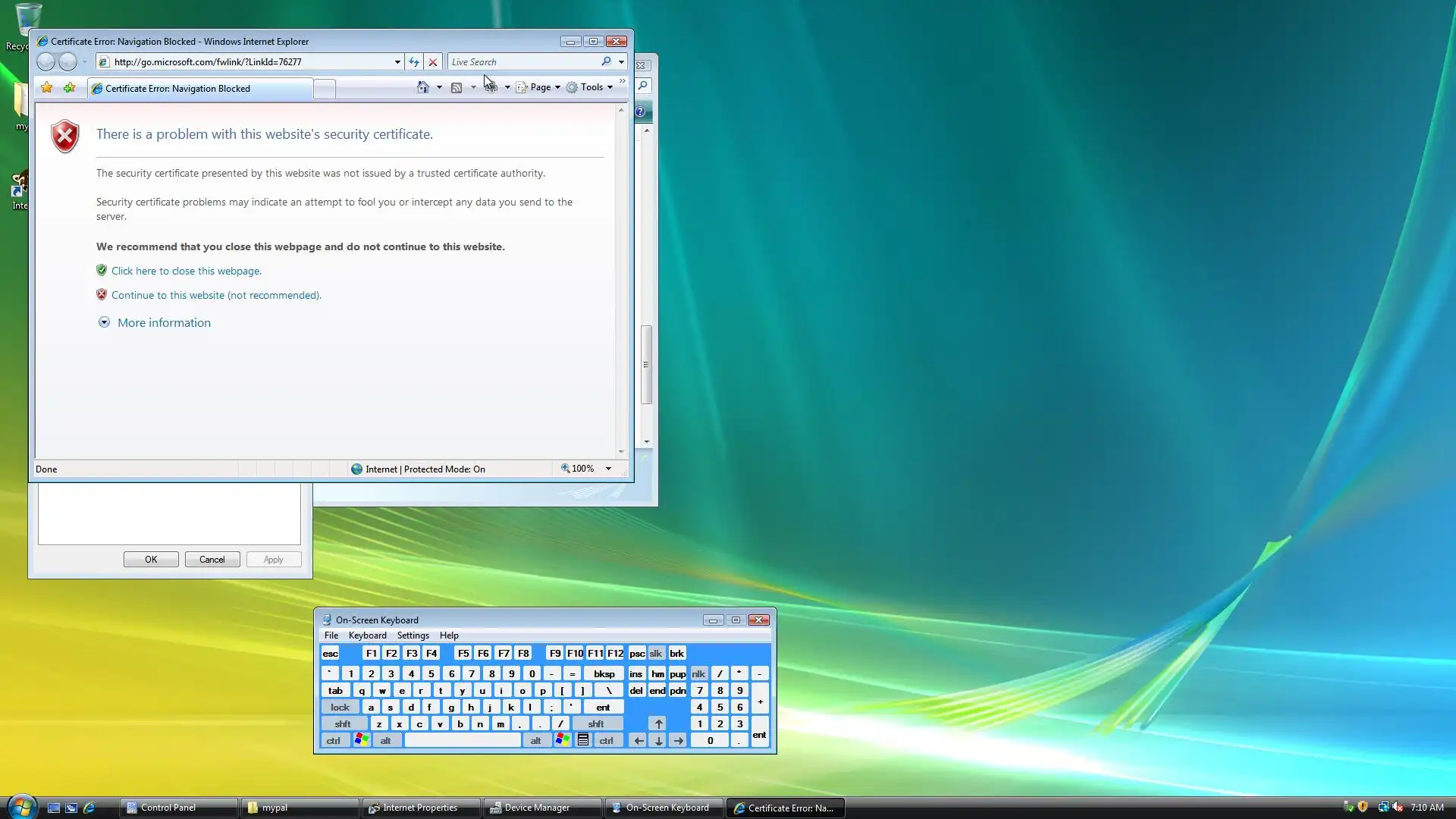The image size is (1456, 819).
Task: Click the Refresh icon in address bar
Action: click(414, 62)
